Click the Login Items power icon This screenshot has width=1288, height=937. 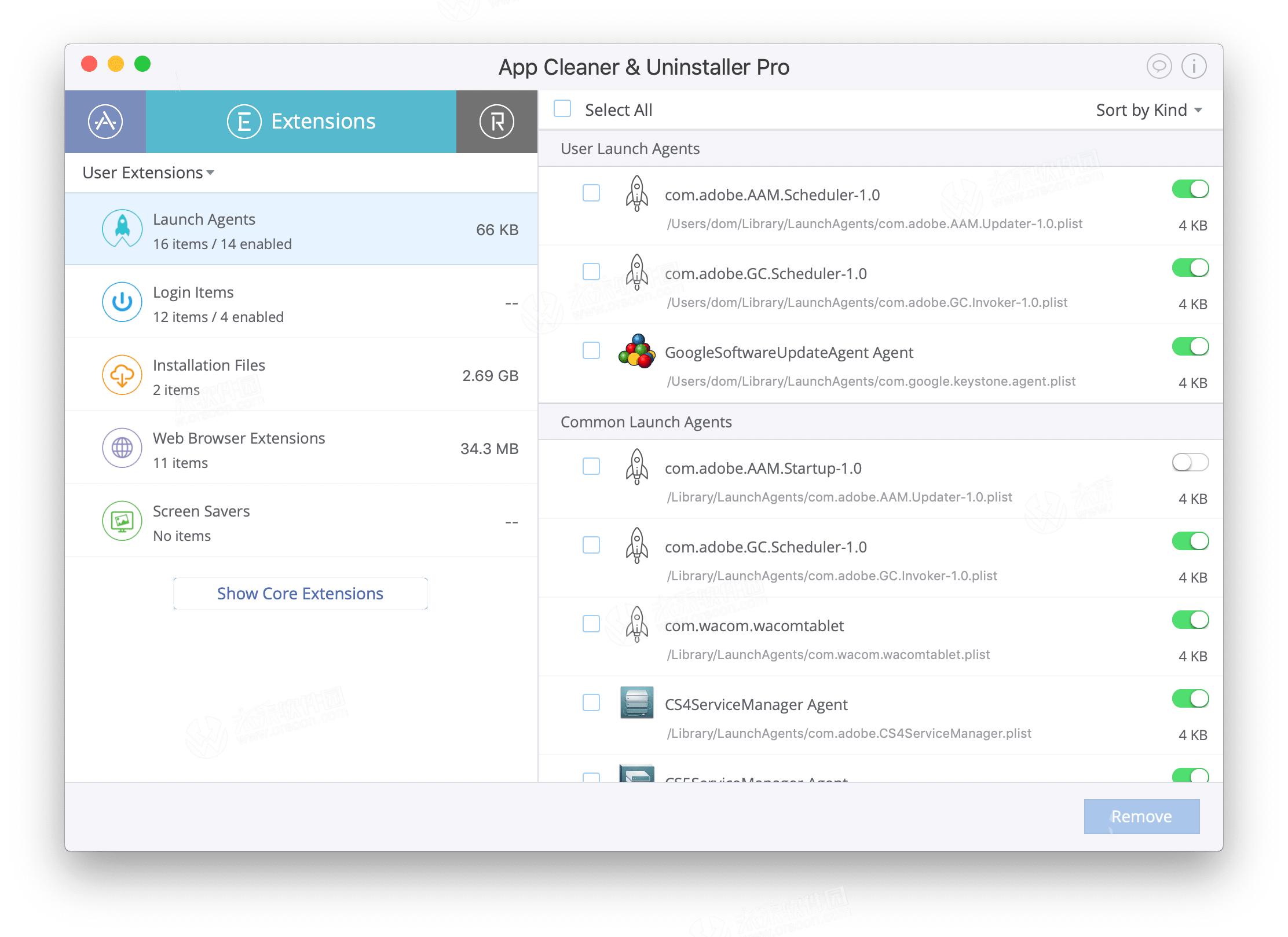click(122, 302)
